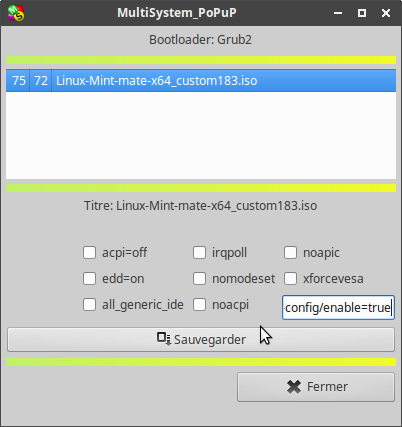Enable the acpi=off checkbox
Viewport: 402px width, 427px height.
click(x=89, y=252)
